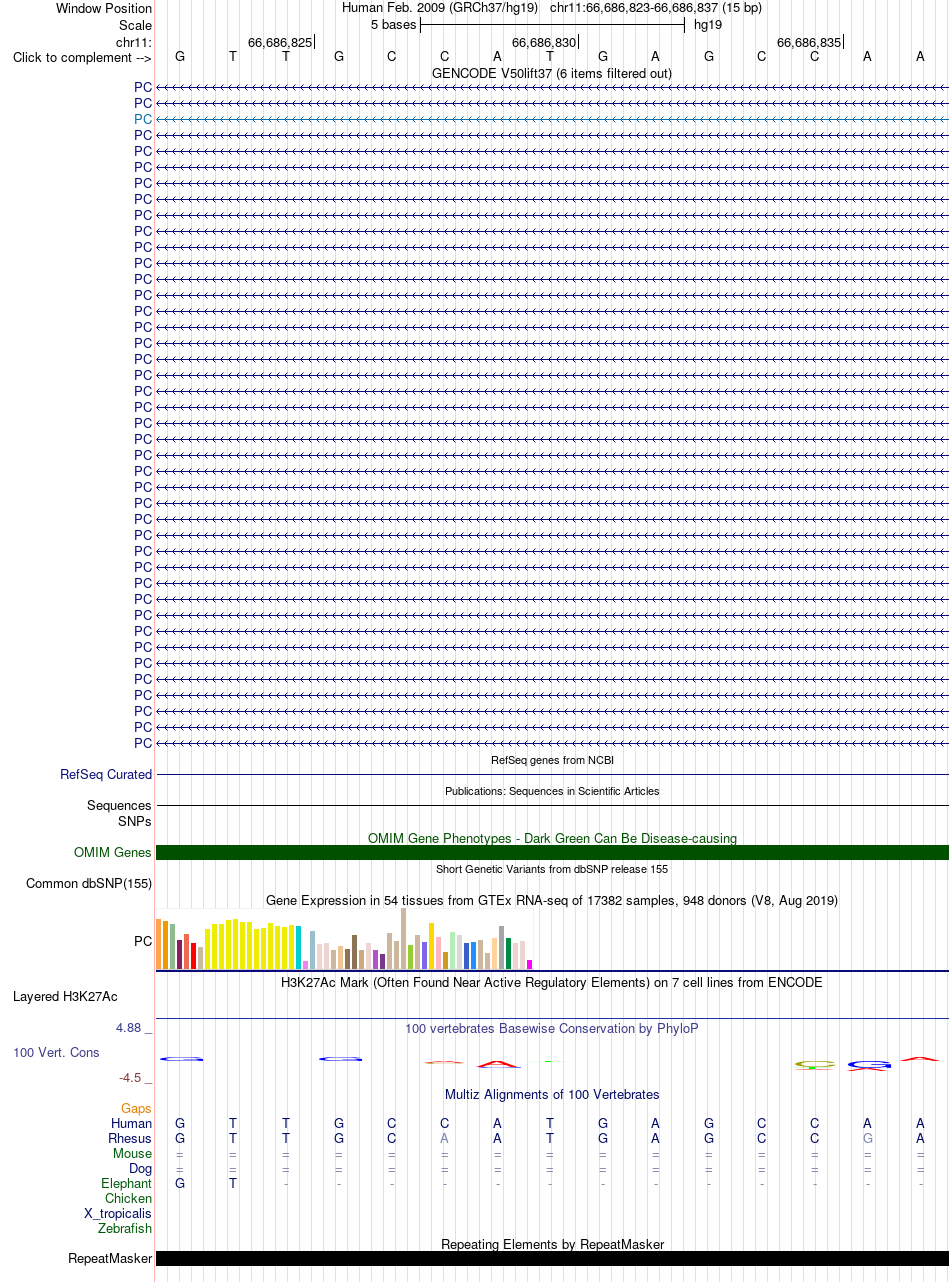Click the Elephant species label
The width and height of the screenshot is (950, 1282).
pos(127,1183)
